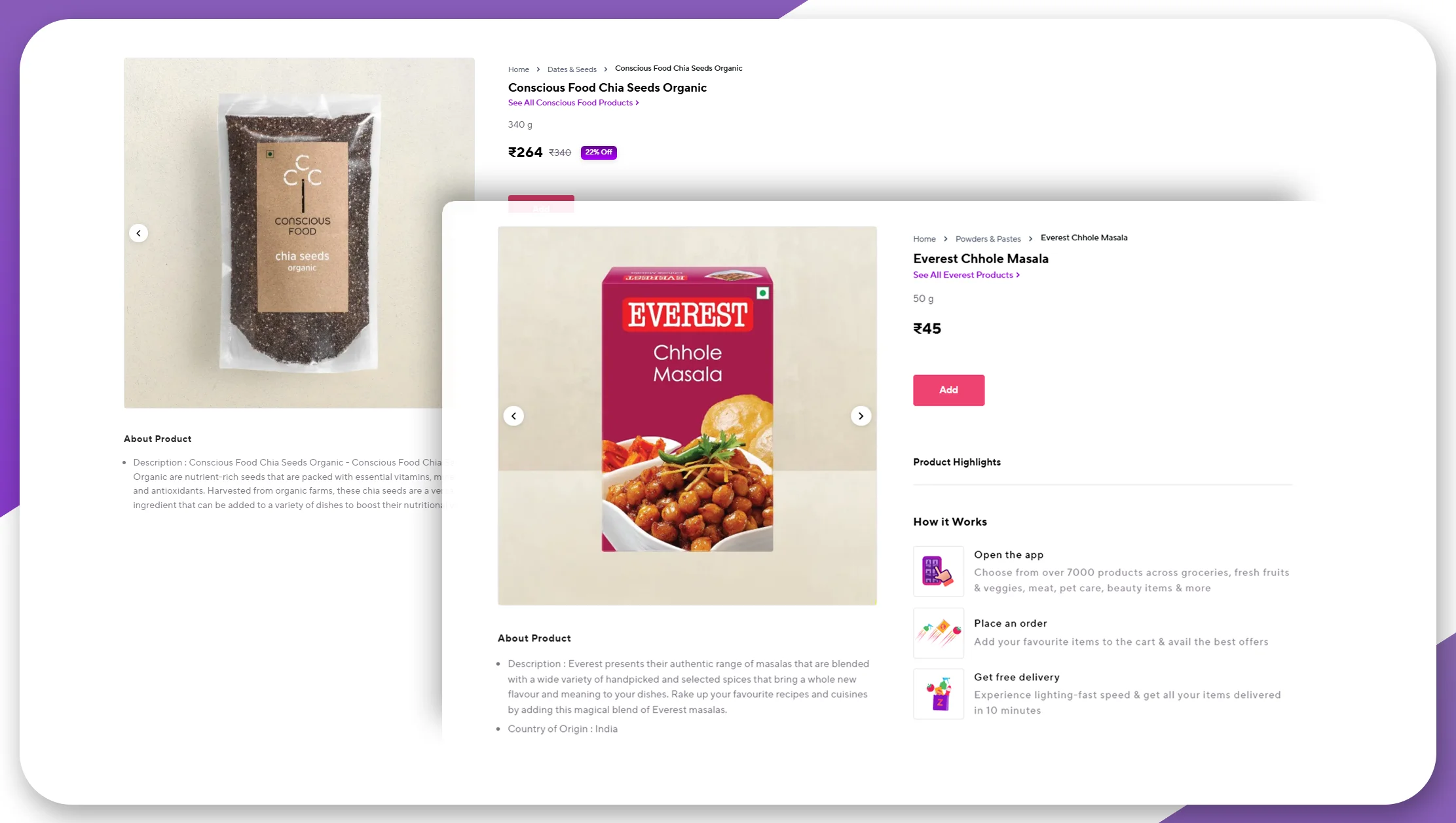The width and height of the screenshot is (1456, 823).
Task: Expand the Home breadcrumb dropdown menu
Action: [923, 239]
